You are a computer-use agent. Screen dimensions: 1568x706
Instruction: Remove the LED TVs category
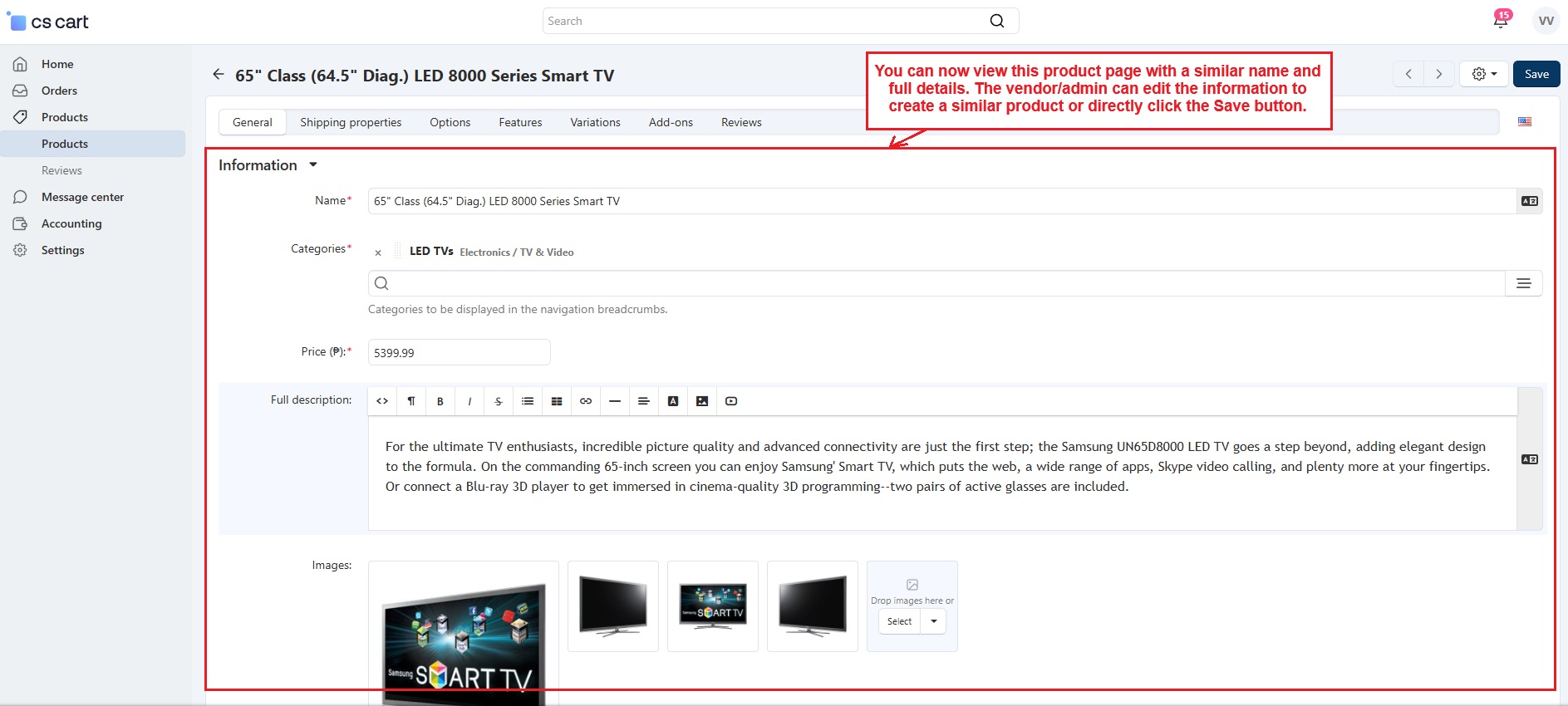[x=378, y=252]
